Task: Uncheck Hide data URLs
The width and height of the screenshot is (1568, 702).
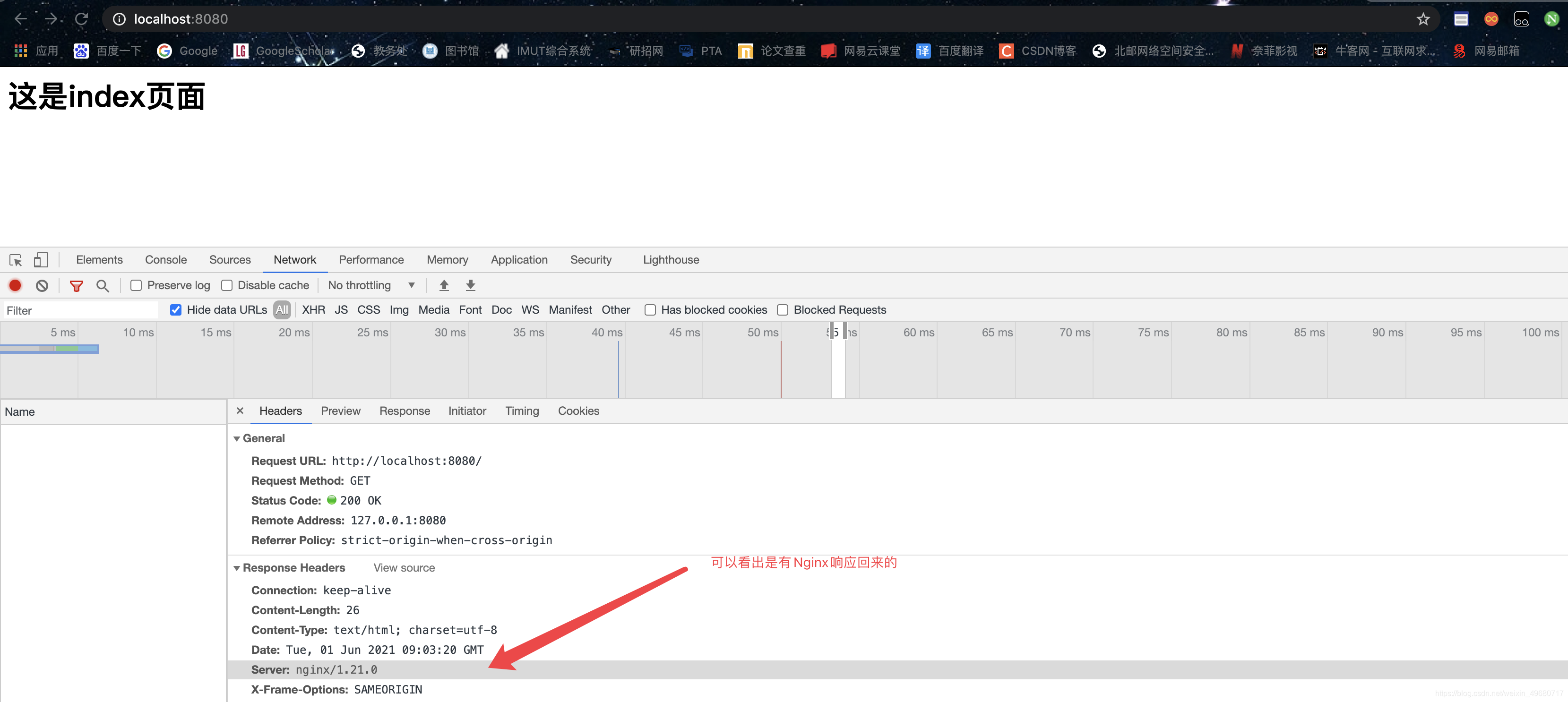Action: coord(176,310)
